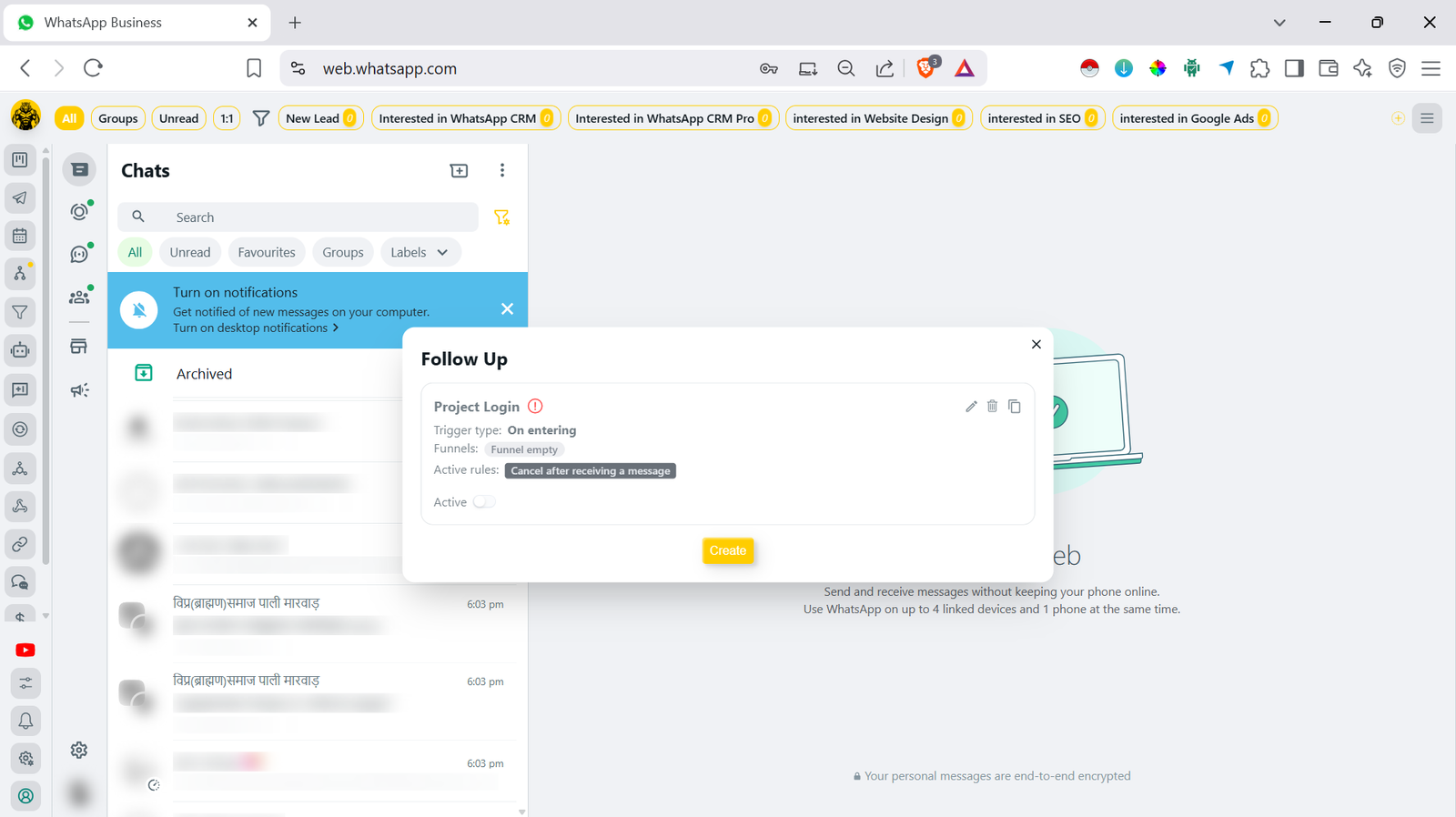Viewport: 1456px width, 817px height.
Task: Edit the Project Login follow-up with pencil icon
Action: pyautogui.click(x=971, y=407)
